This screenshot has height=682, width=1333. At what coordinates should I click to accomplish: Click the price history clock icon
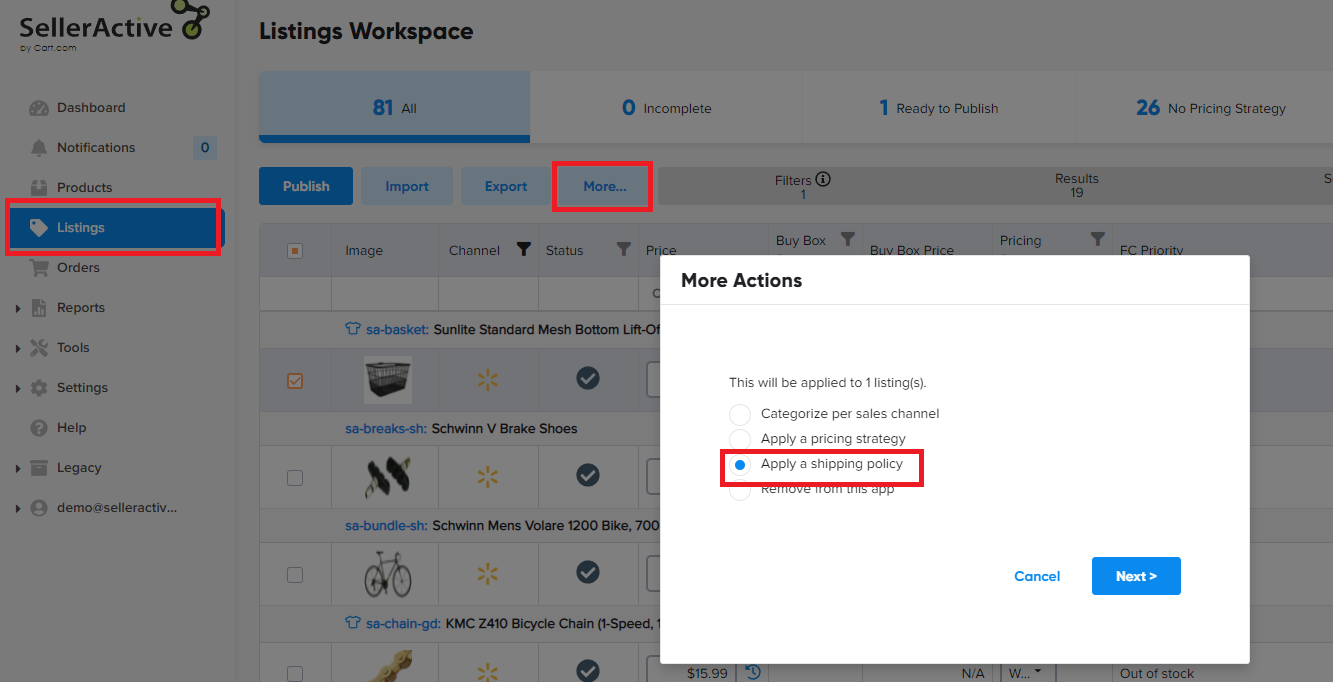(754, 673)
